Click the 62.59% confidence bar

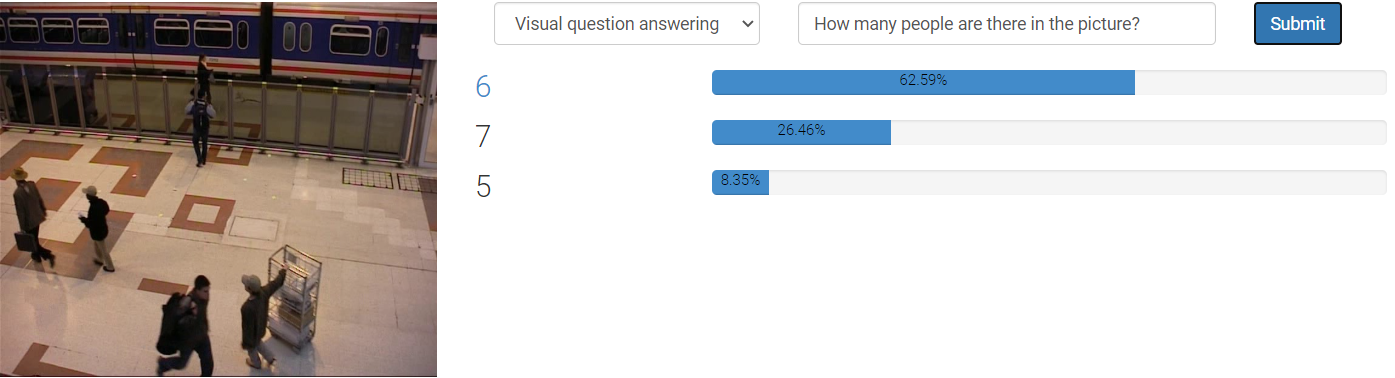(x=923, y=82)
